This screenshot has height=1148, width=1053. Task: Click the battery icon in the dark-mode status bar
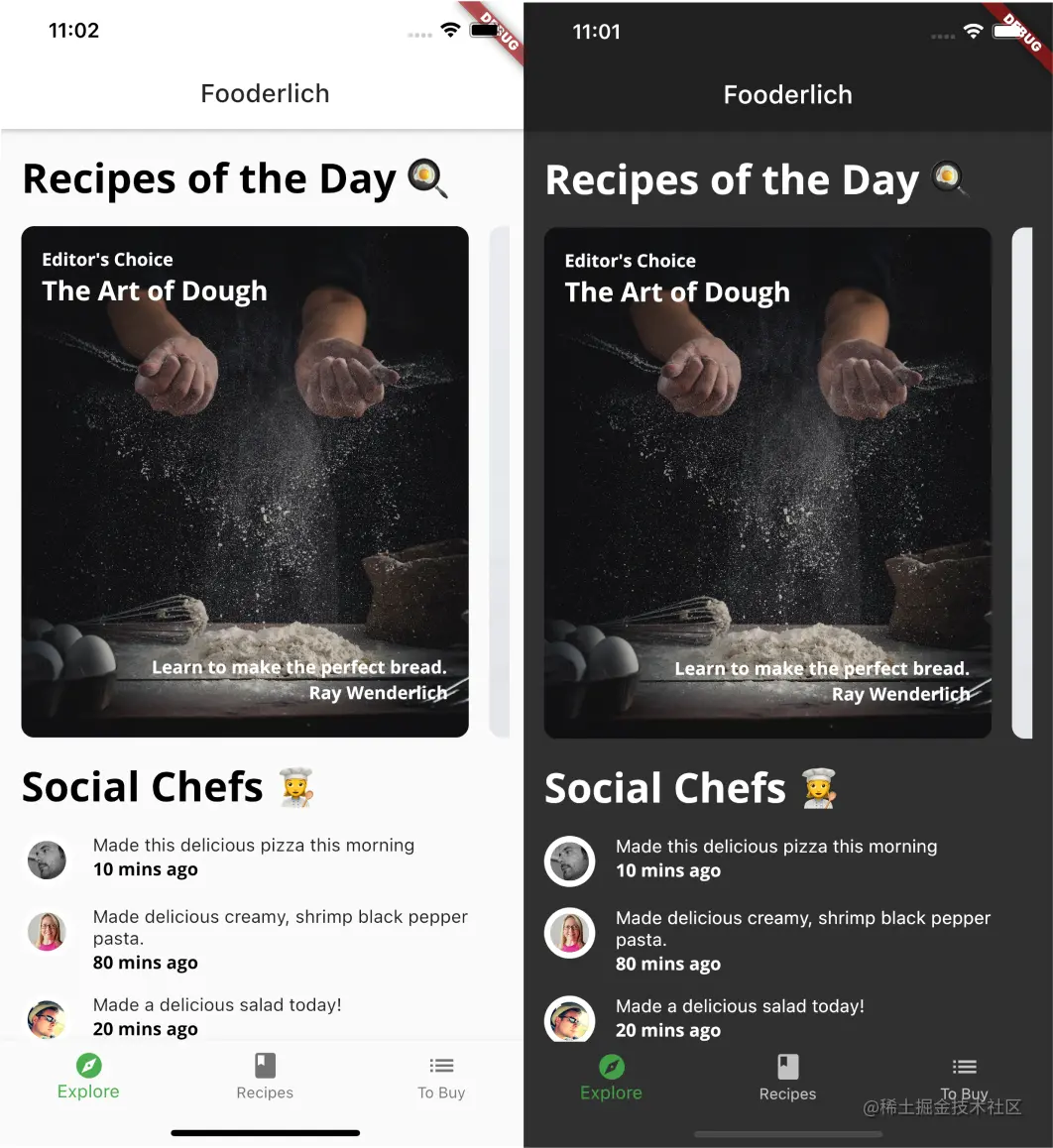click(x=1008, y=32)
